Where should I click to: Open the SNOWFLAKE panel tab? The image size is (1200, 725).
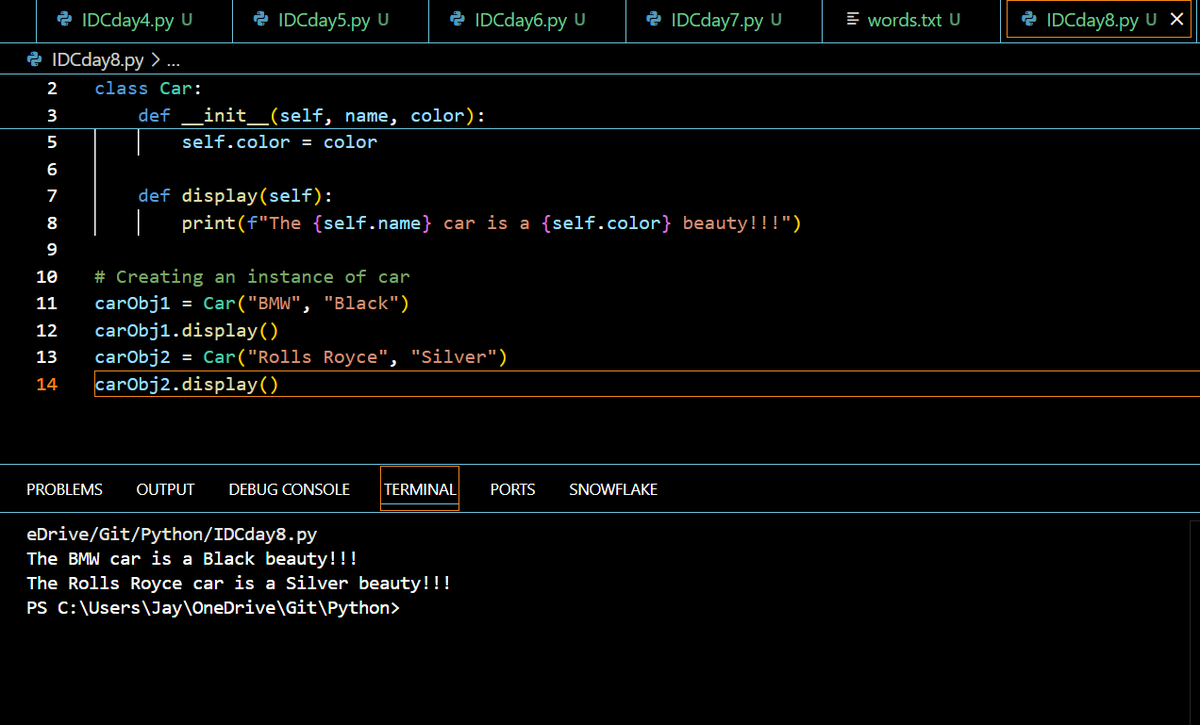(613, 489)
